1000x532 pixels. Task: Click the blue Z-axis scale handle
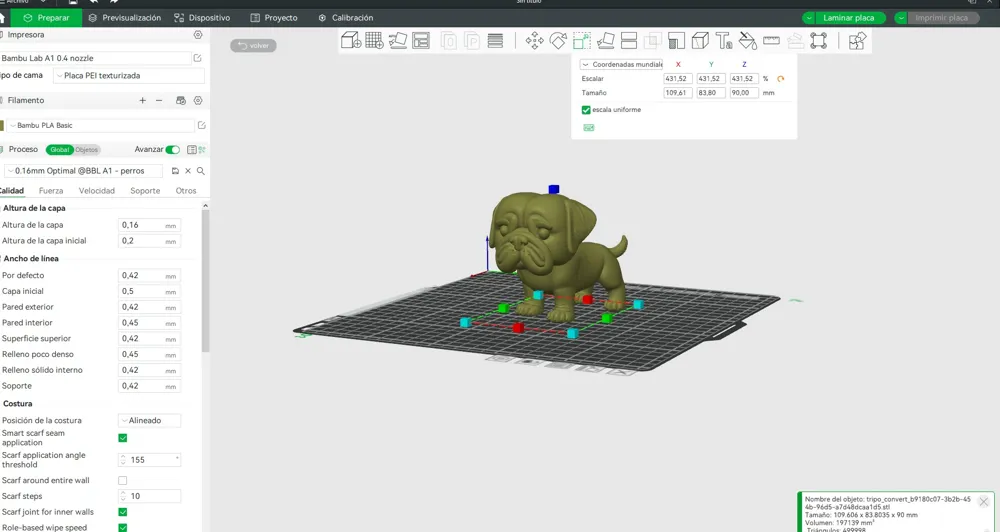pyautogui.click(x=554, y=189)
